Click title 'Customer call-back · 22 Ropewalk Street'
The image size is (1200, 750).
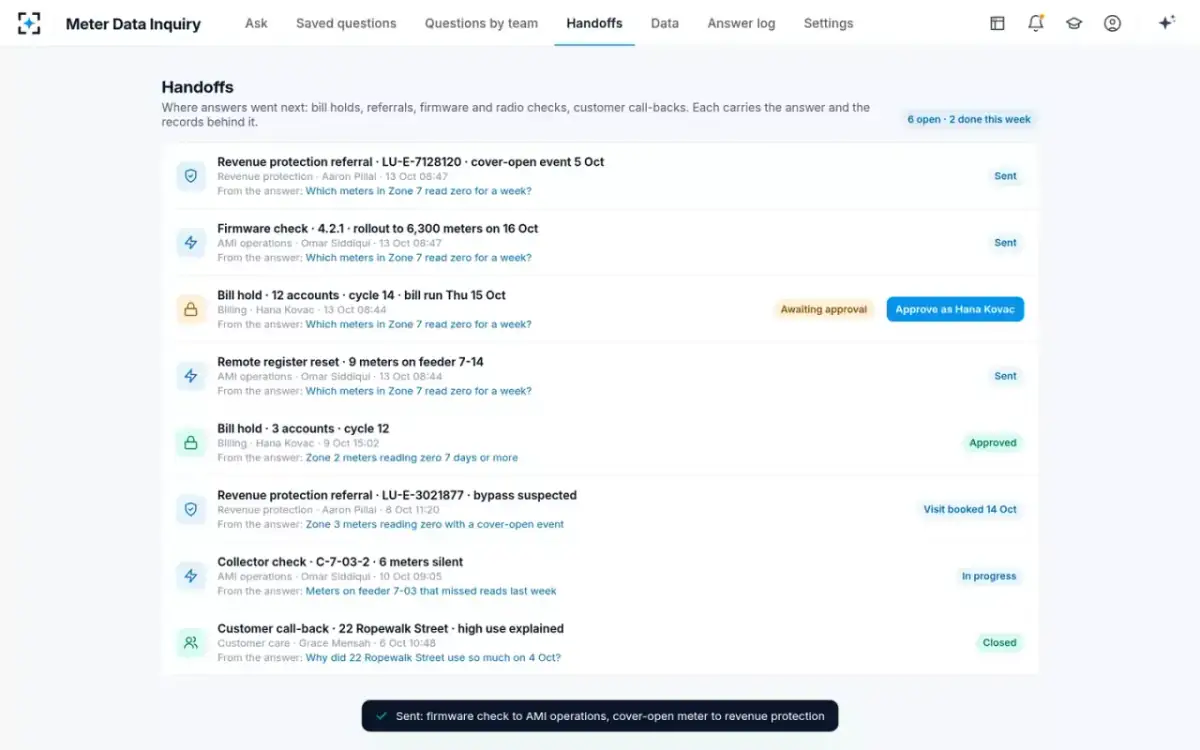tap(391, 629)
